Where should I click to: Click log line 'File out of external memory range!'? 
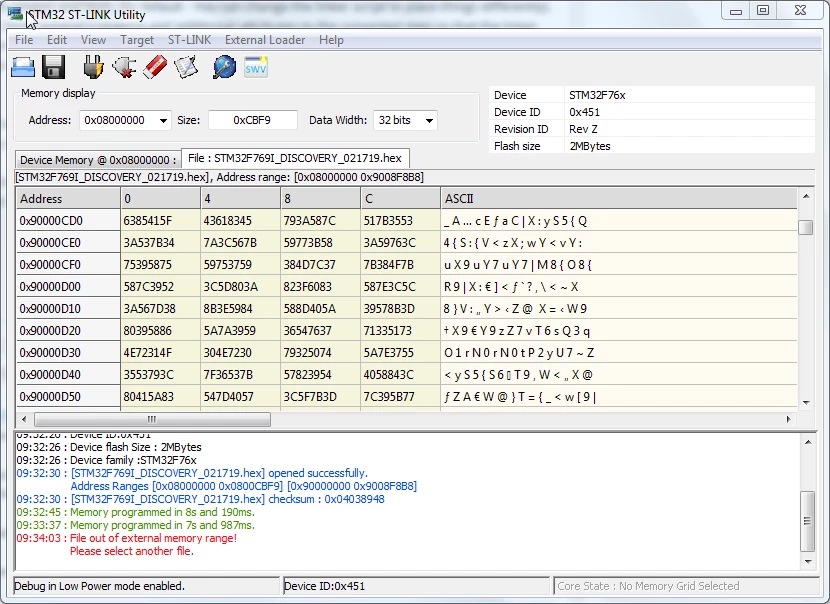point(154,538)
